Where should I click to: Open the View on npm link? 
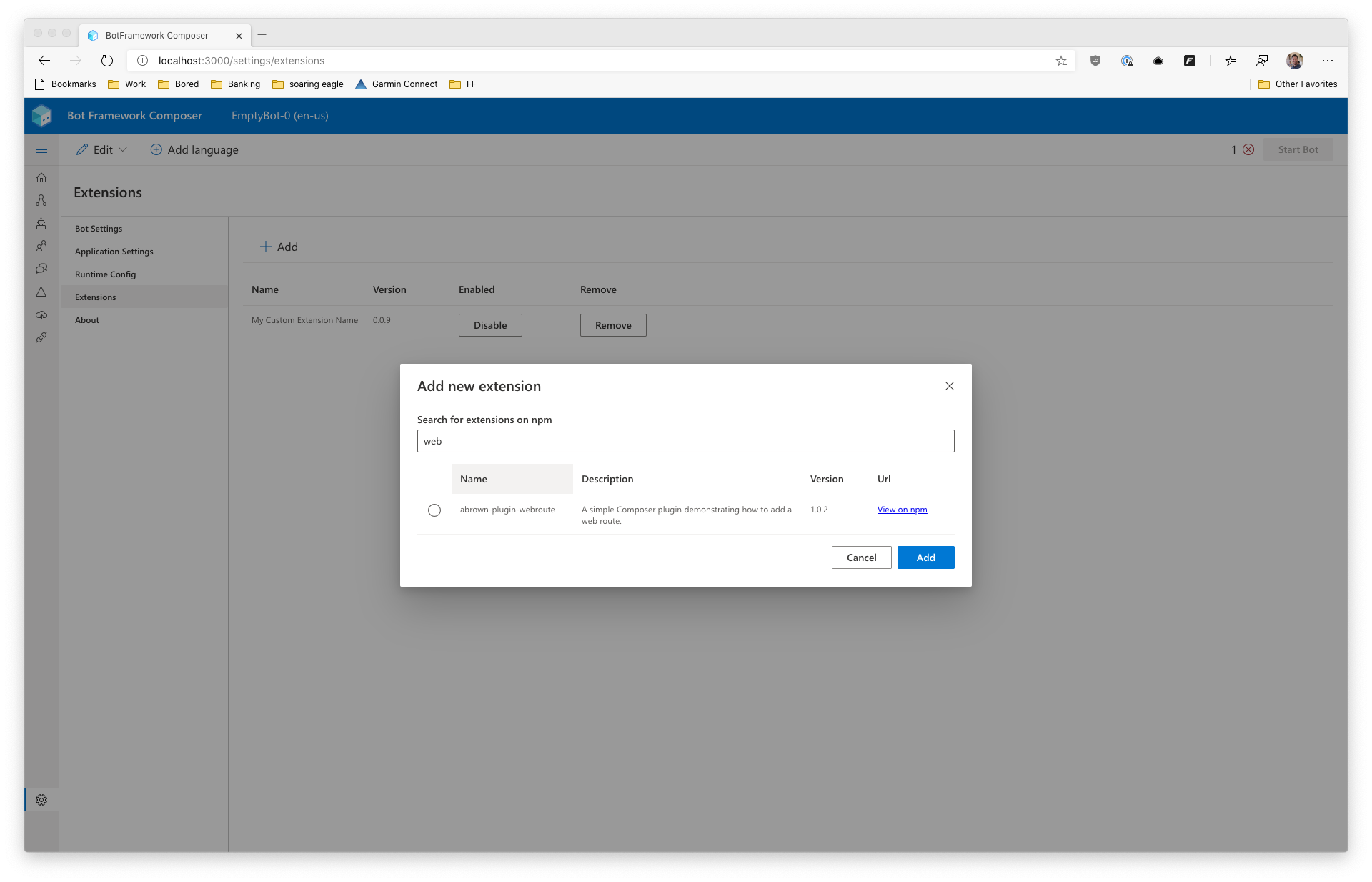pos(902,510)
